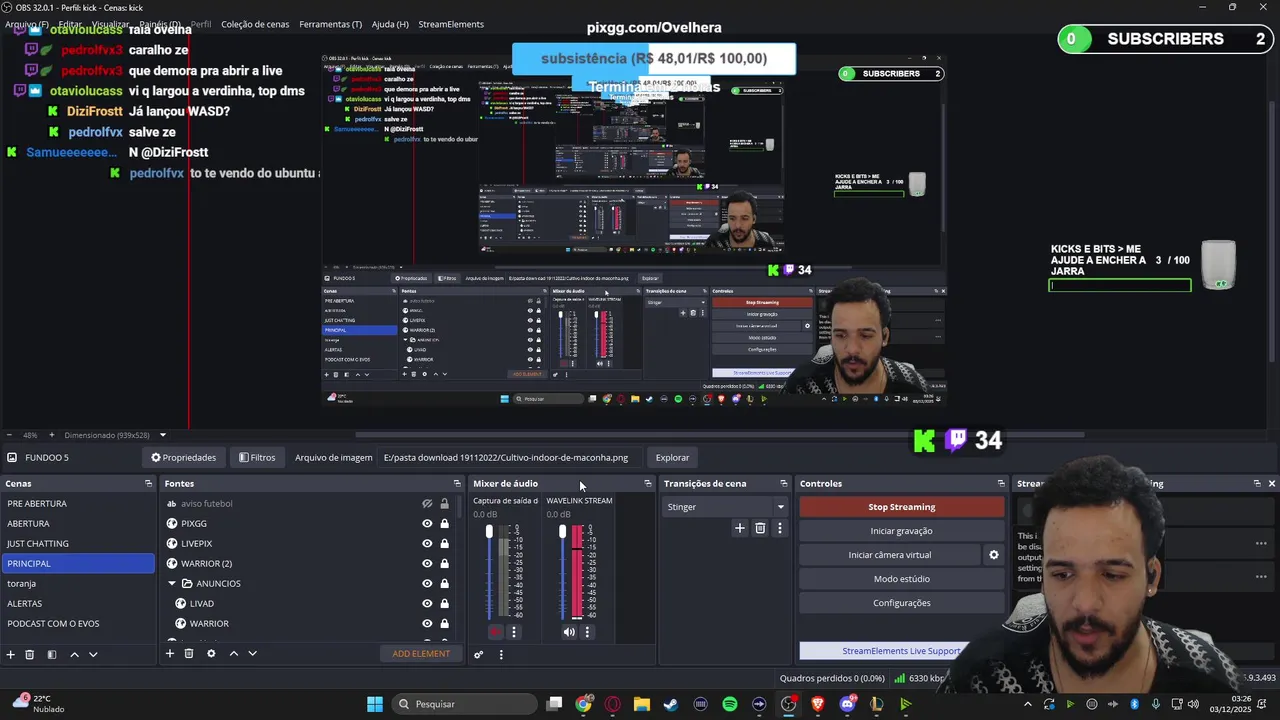
Task: Unmute Captura de saída audio channel
Action: tap(496, 632)
